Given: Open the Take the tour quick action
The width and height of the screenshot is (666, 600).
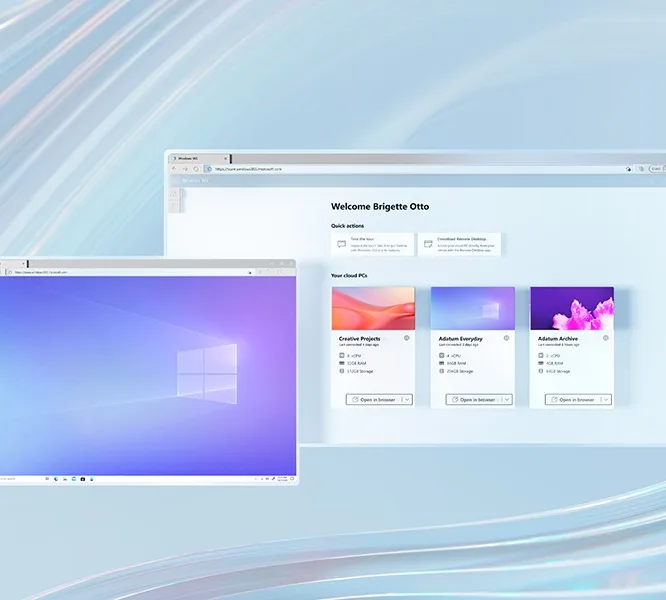Looking at the screenshot, I should [x=373, y=244].
